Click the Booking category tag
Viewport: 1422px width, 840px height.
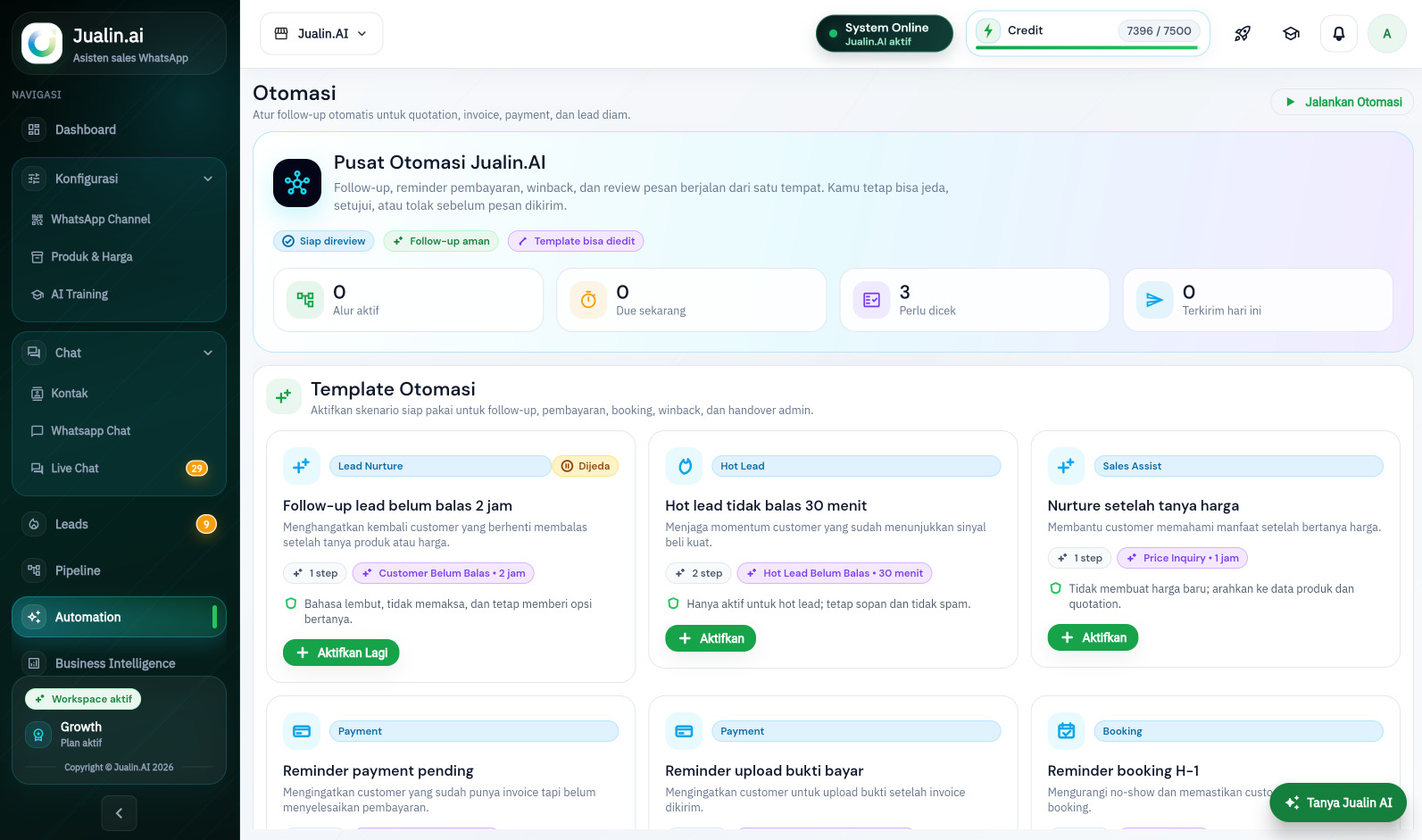point(1238,731)
